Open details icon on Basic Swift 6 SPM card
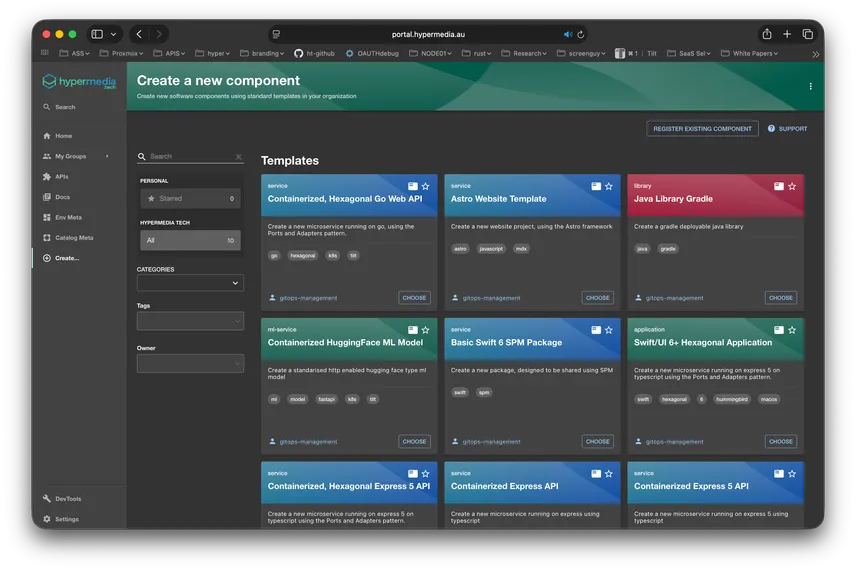The height and width of the screenshot is (570, 856). pyautogui.click(x=596, y=330)
